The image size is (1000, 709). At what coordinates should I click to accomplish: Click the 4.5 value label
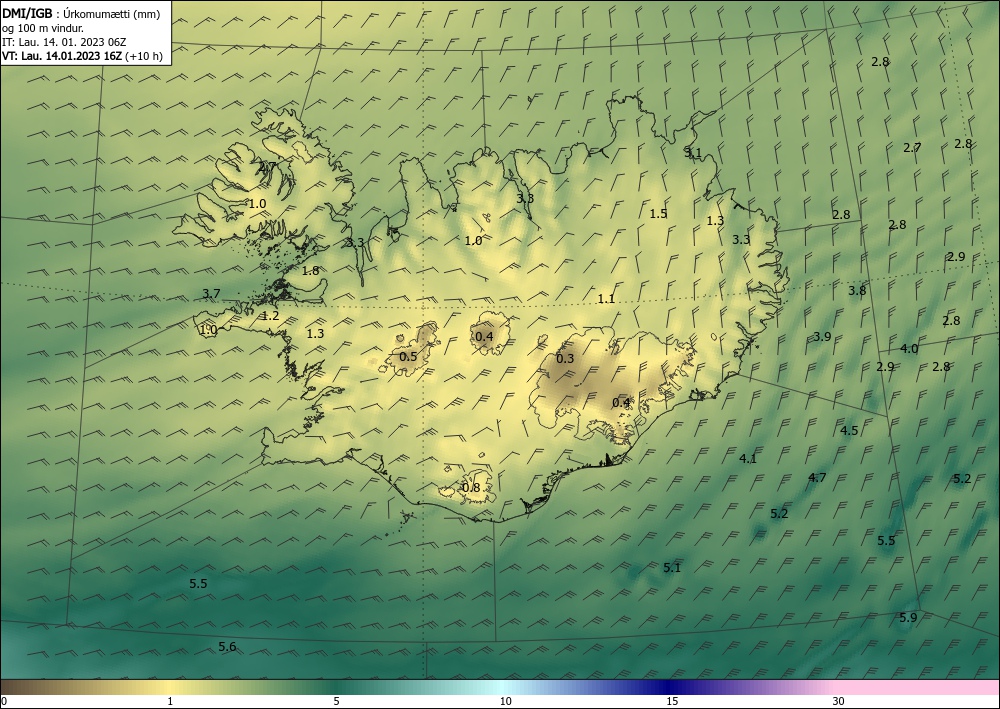point(849,430)
